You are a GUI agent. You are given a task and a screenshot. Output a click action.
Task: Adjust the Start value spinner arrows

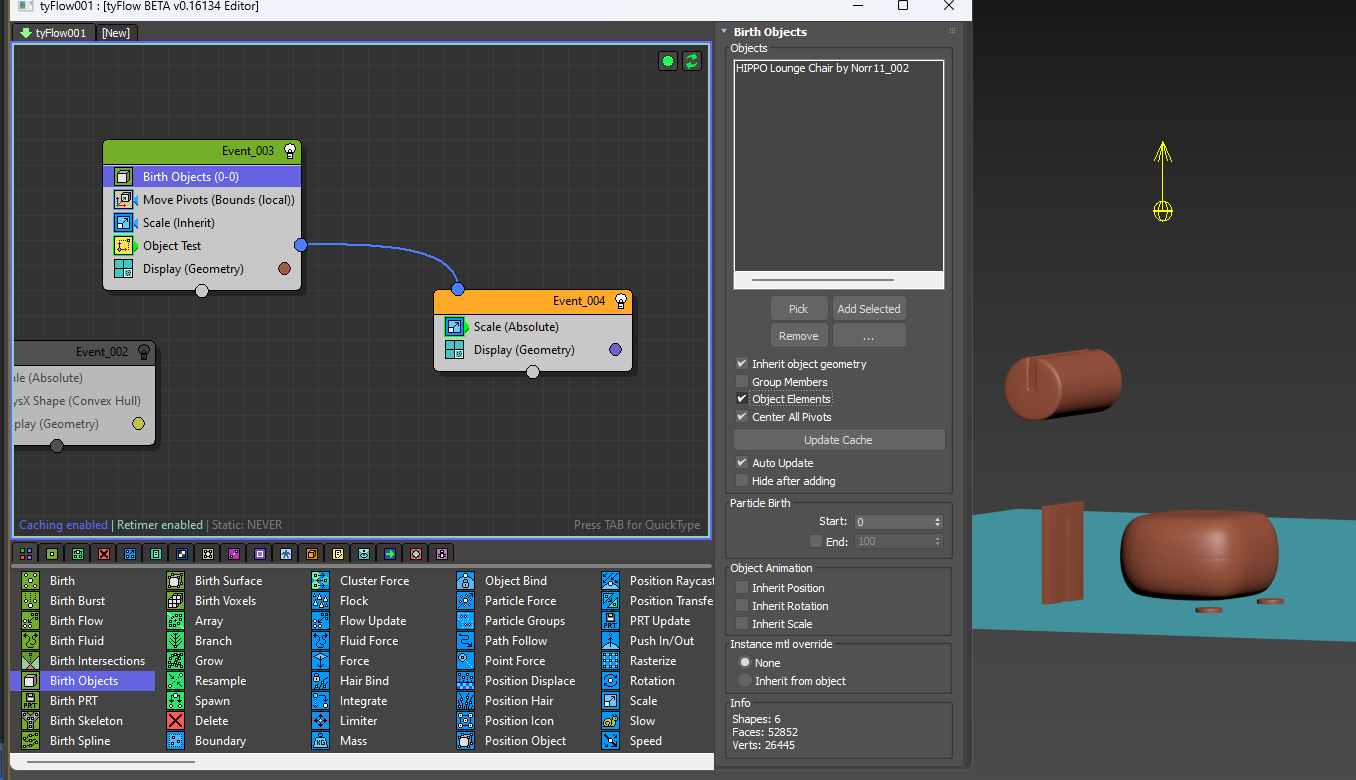pos(937,522)
